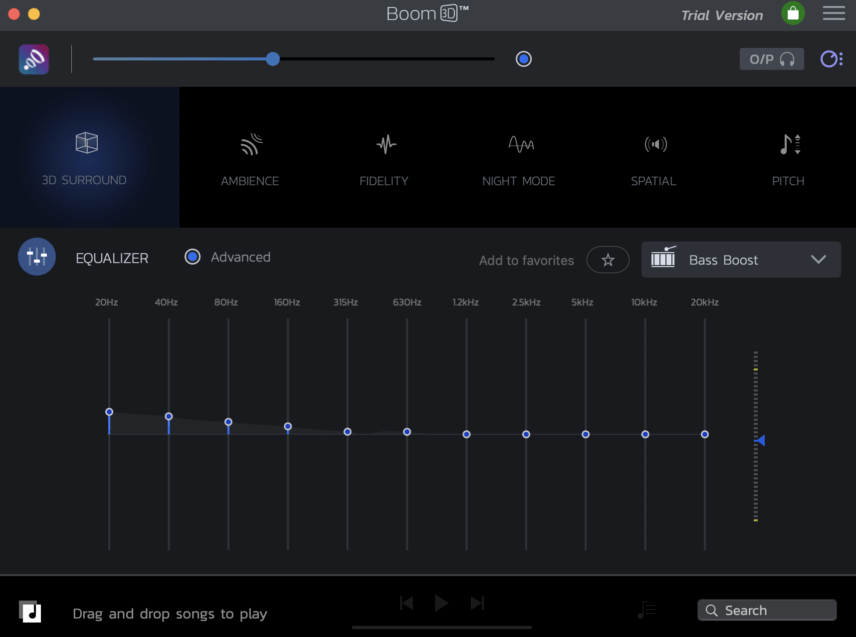Click the preamp gain triangle marker
Image resolution: width=856 pixels, height=637 pixels.
click(x=760, y=440)
